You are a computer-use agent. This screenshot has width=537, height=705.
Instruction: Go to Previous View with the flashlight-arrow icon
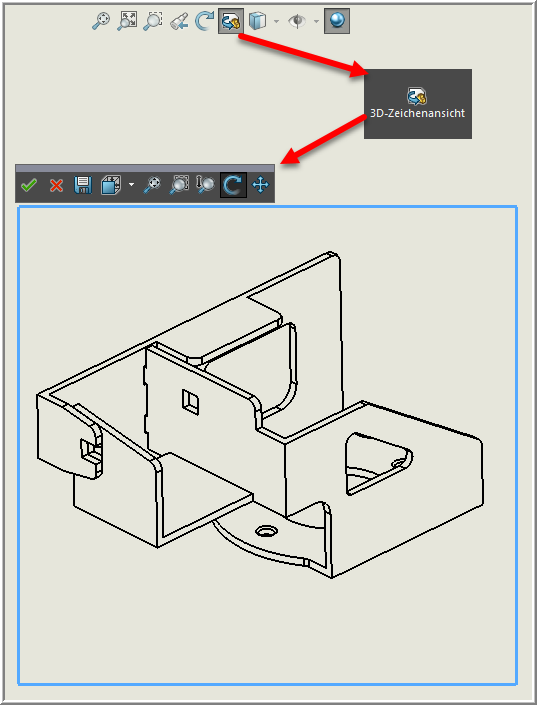click(179, 22)
